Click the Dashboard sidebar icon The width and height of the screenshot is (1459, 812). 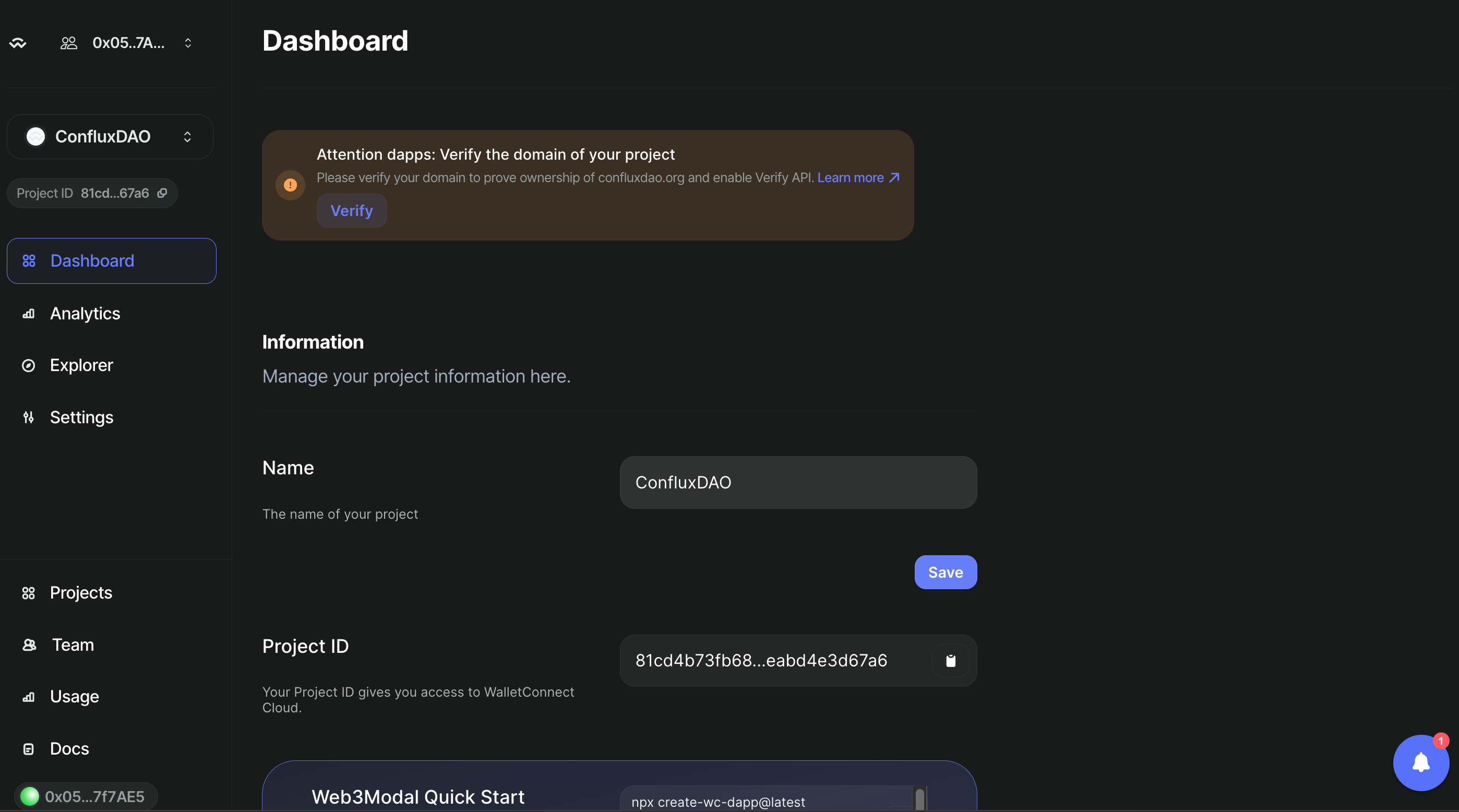(28, 260)
